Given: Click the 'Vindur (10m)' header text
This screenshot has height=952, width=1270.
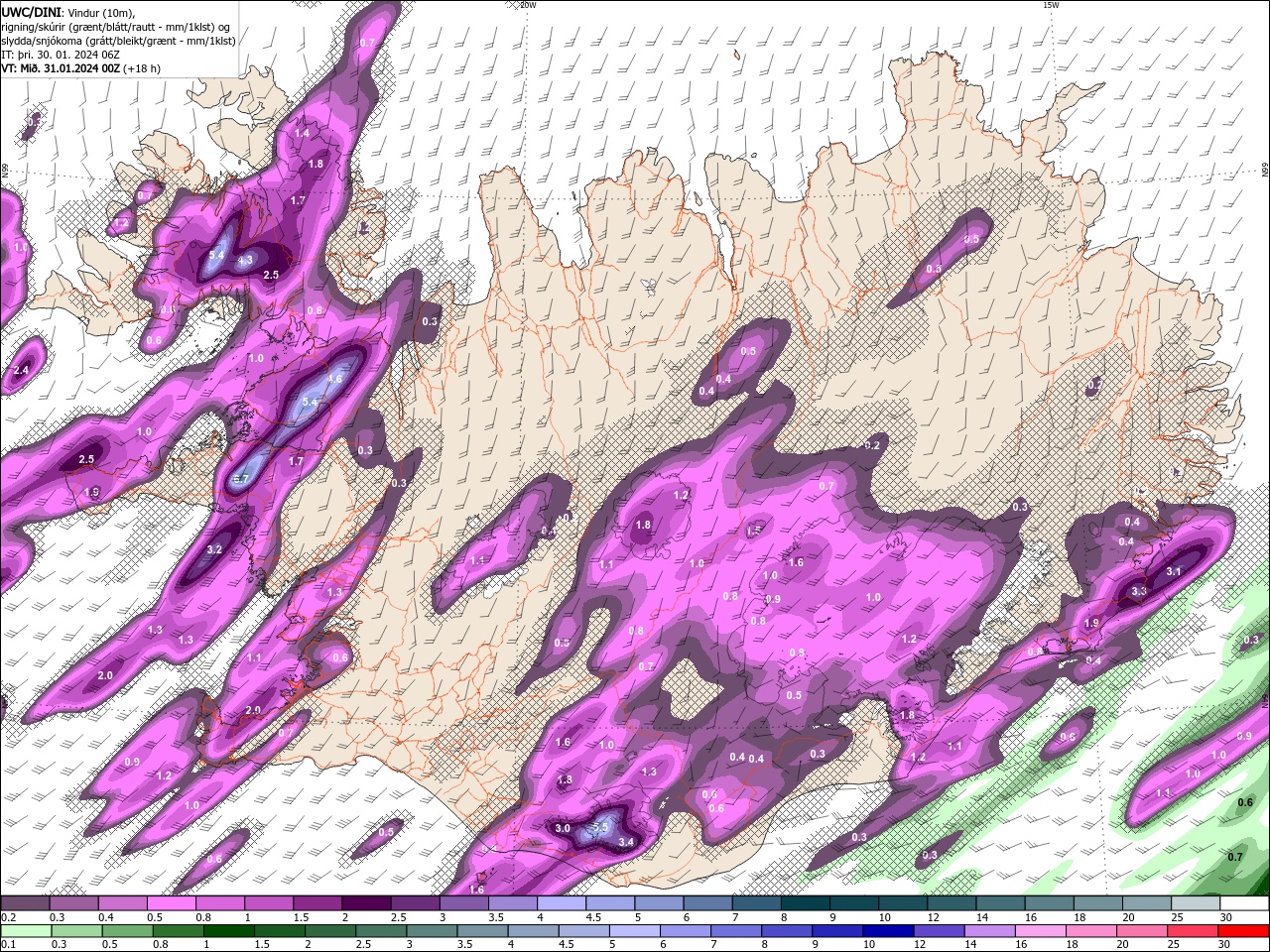Looking at the screenshot, I should pos(102,12).
